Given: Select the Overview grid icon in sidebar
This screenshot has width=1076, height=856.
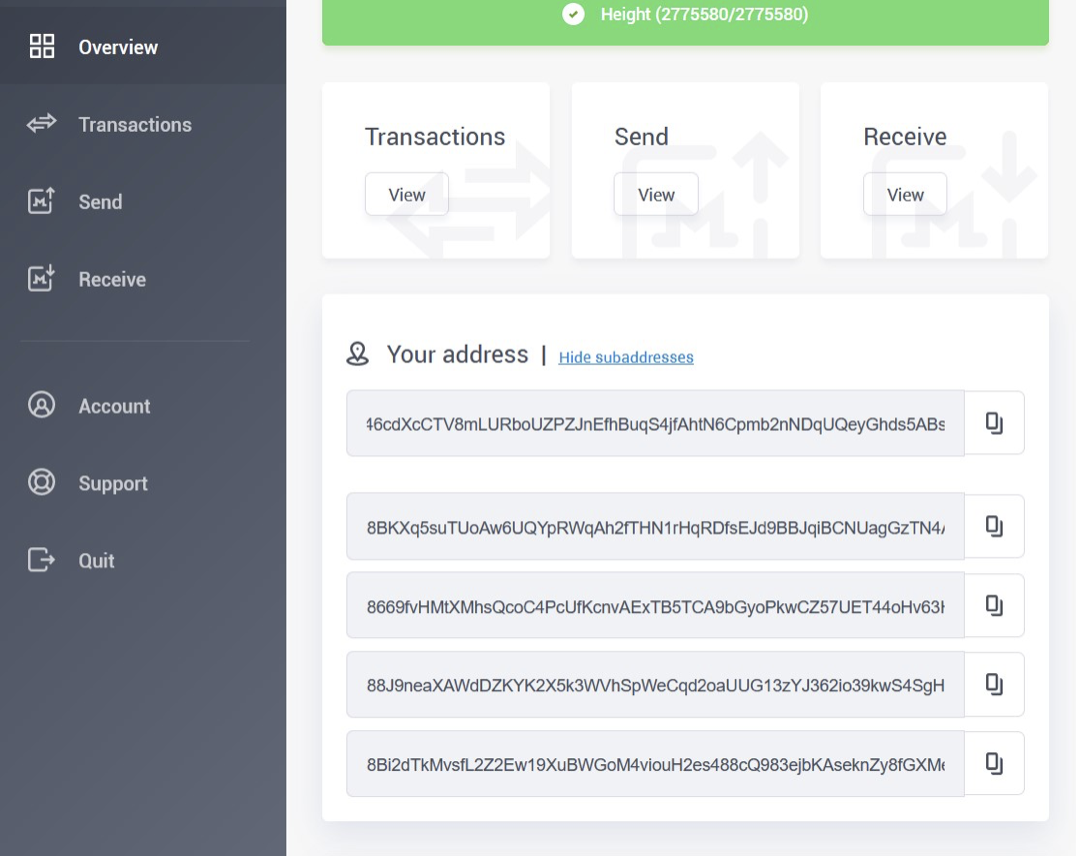Looking at the screenshot, I should [x=42, y=46].
